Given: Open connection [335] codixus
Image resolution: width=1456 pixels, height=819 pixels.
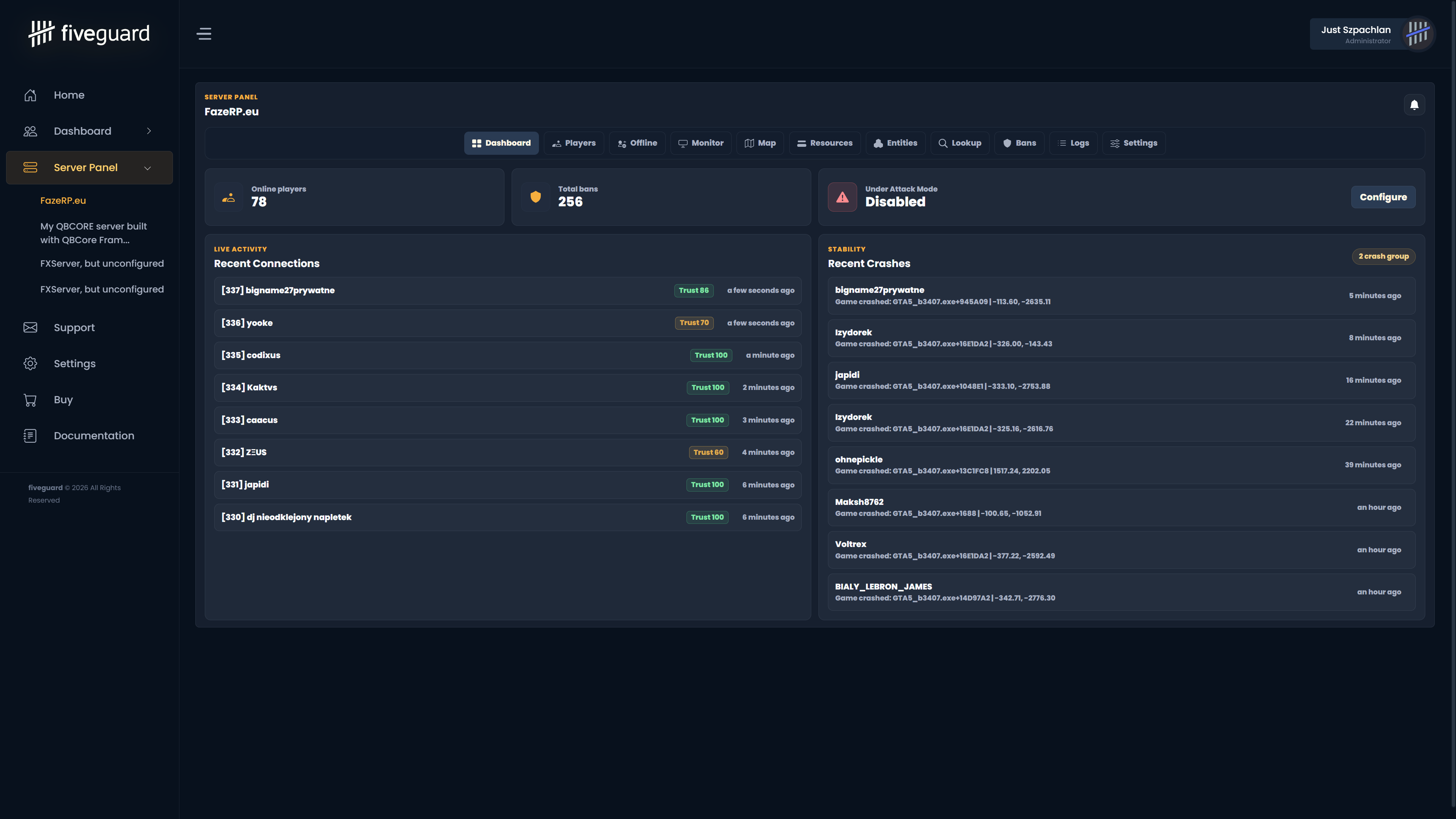Looking at the screenshot, I should [507, 355].
